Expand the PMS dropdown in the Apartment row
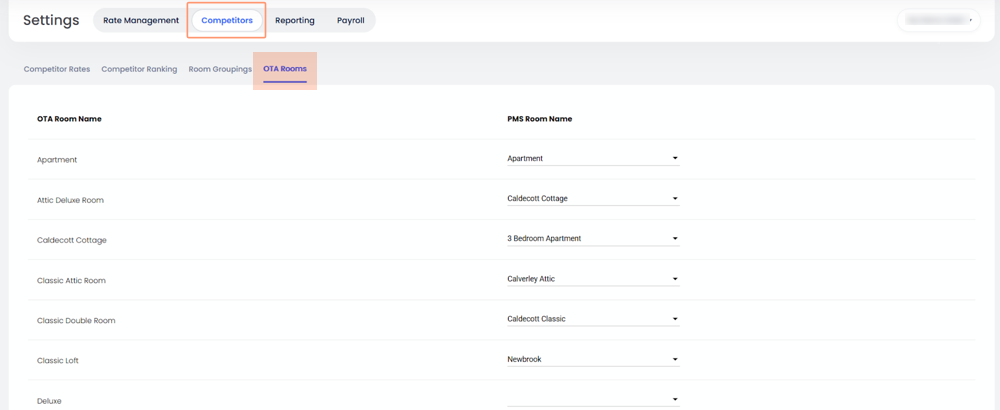This screenshot has width=1000, height=410. 593,158
